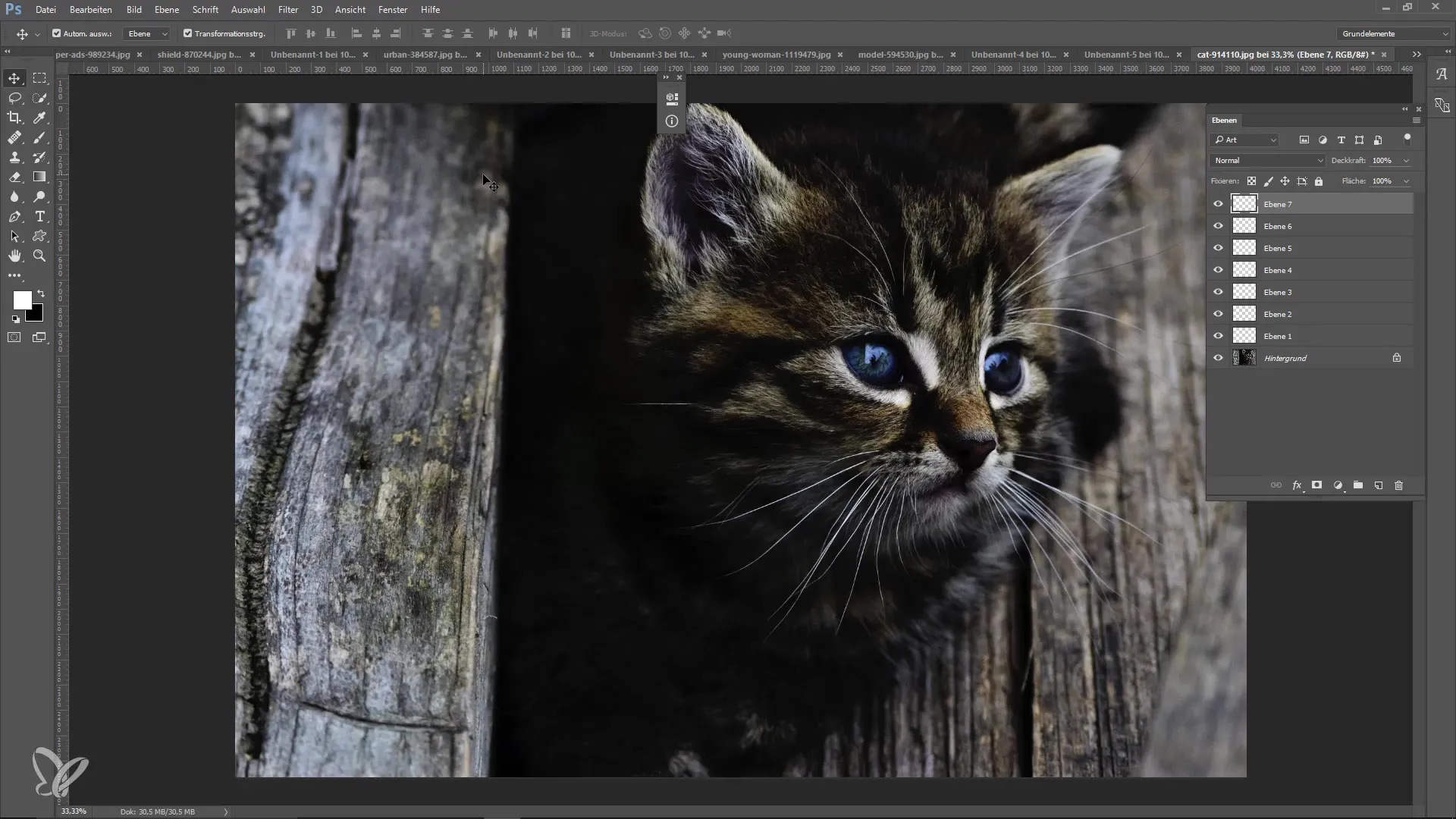
Task: Open the Info panel icon
Action: pos(671,121)
